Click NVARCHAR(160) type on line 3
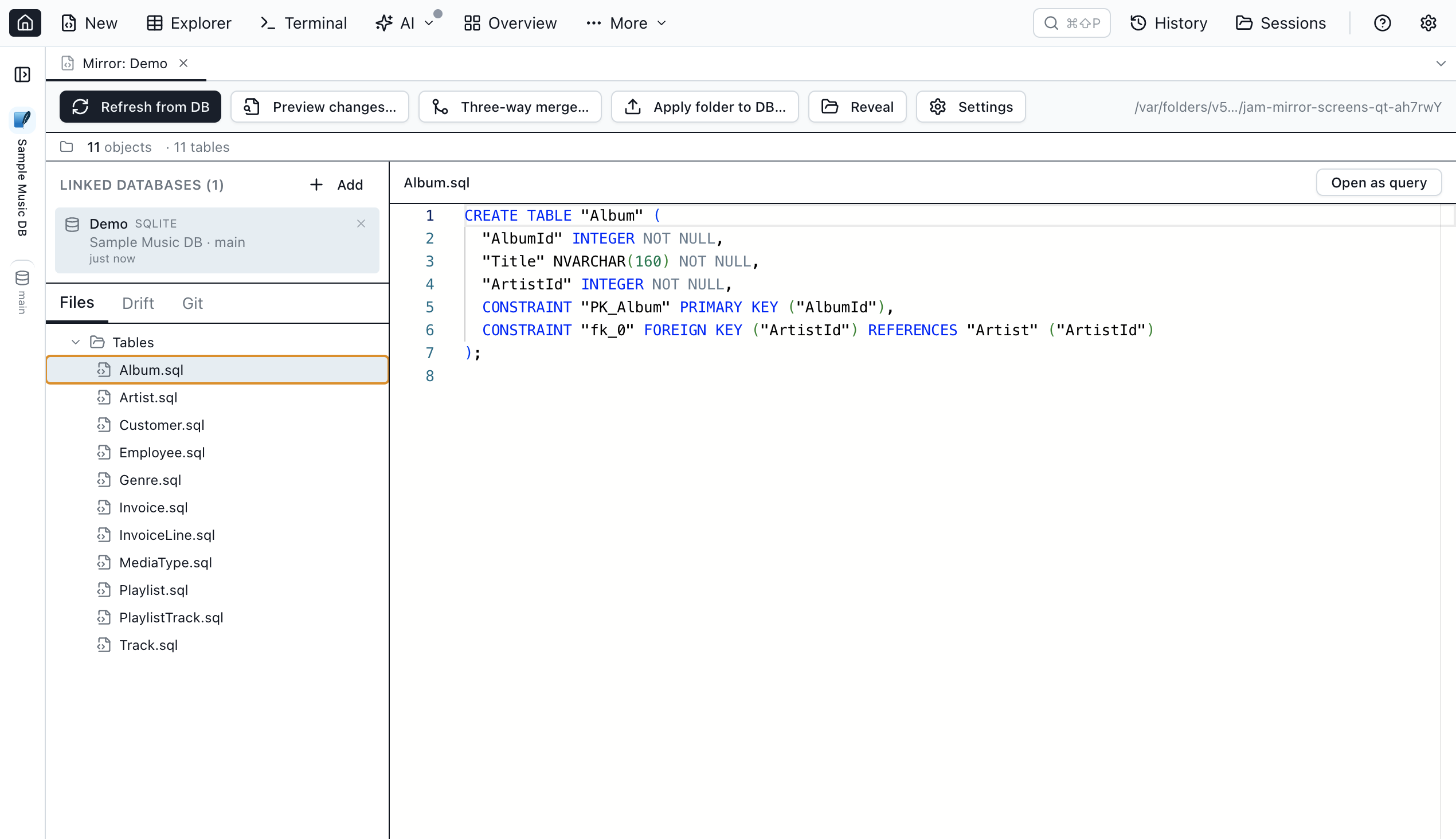The height and width of the screenshot is (839, 1456). (x=611, y=261)
